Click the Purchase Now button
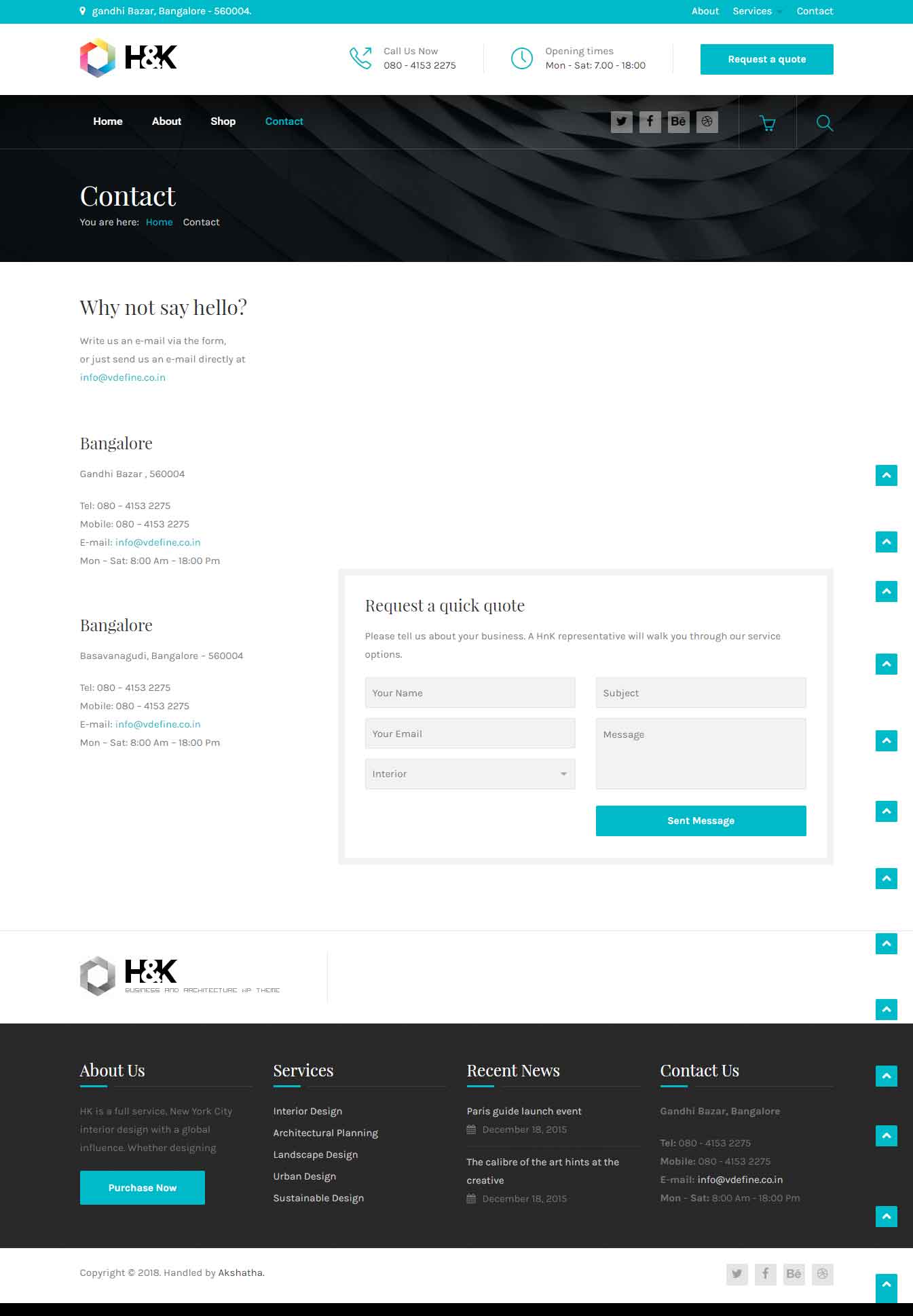 tap(143, 1188)
